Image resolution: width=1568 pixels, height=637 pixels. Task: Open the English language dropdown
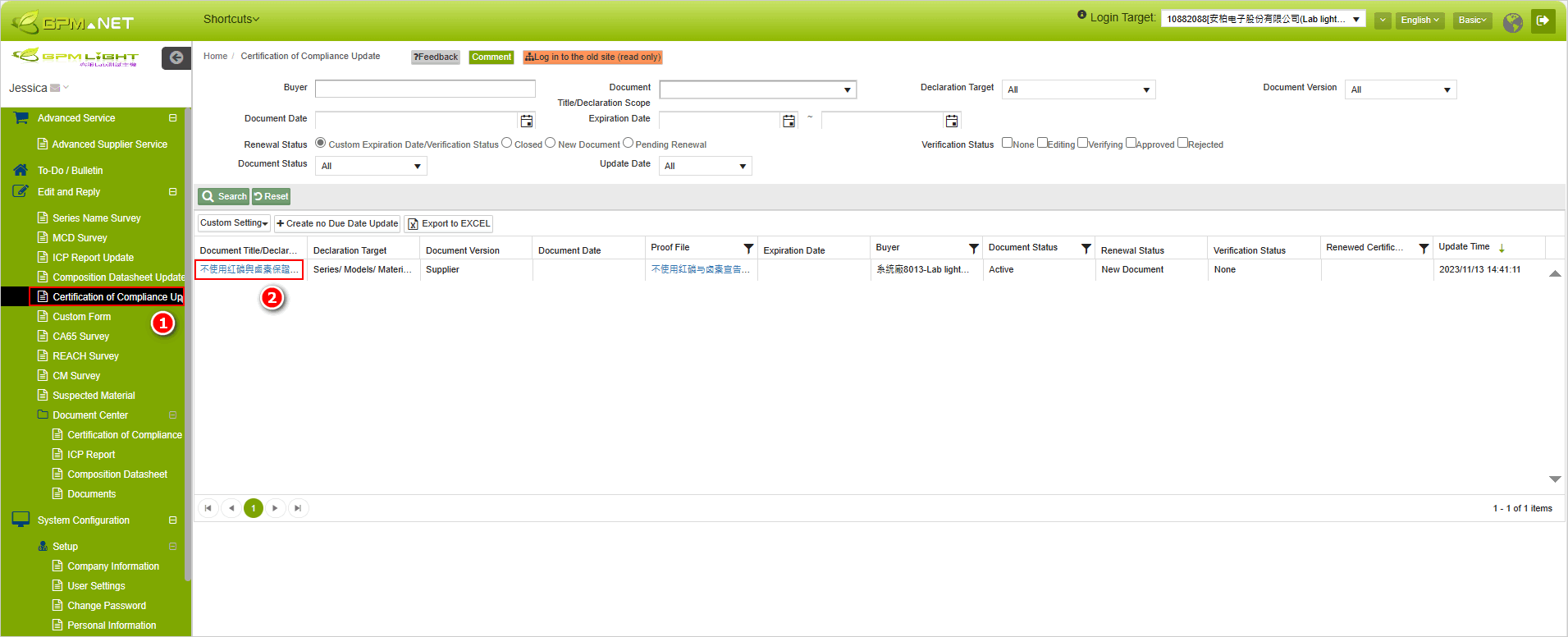point(1420,21)
